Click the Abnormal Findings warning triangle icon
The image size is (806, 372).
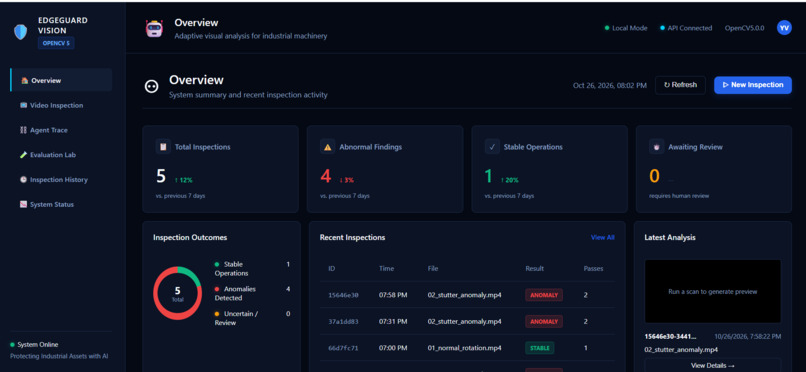pos(327,147)
